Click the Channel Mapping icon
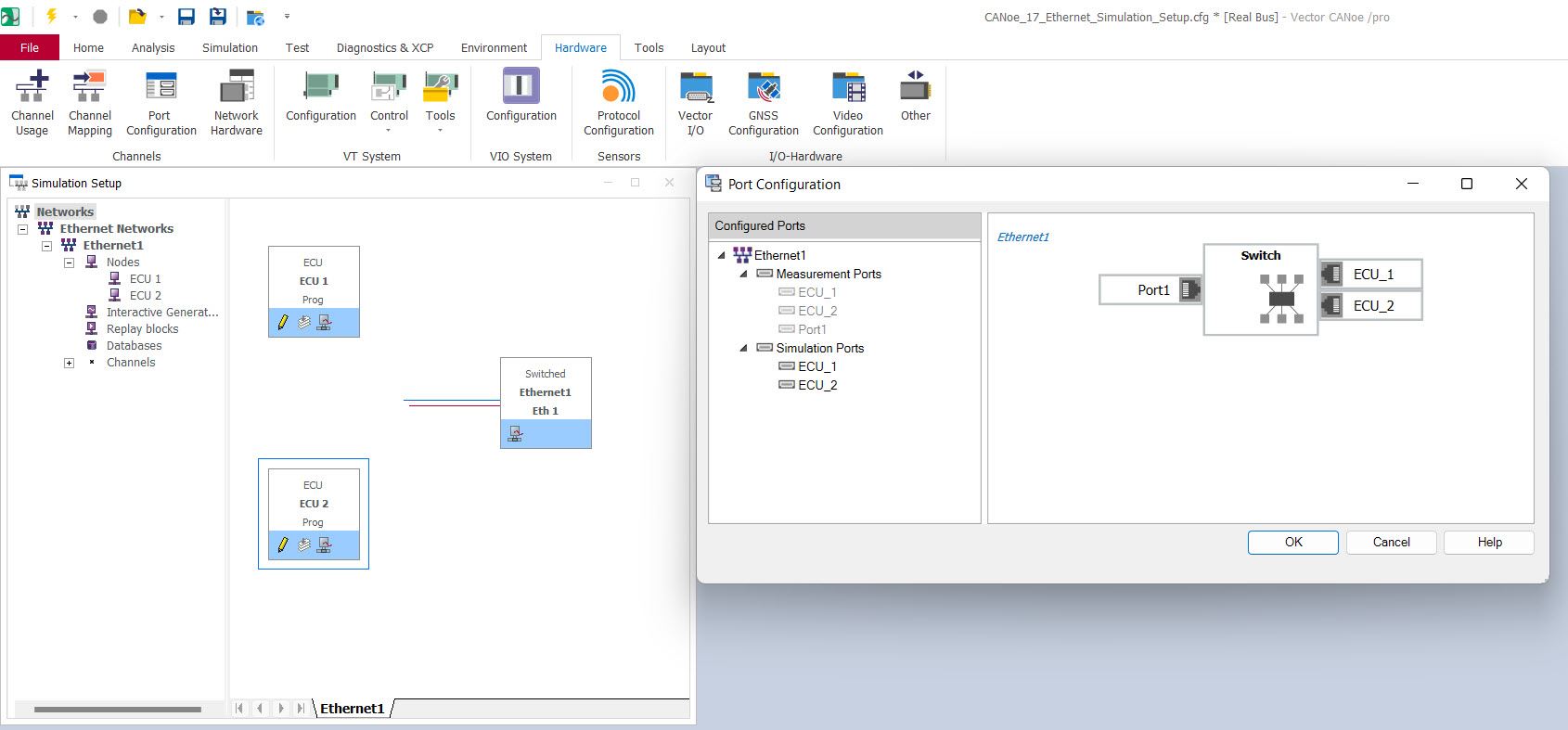Image resolution: width=1568 pixels, height=730 pixels. click(89, 102)
